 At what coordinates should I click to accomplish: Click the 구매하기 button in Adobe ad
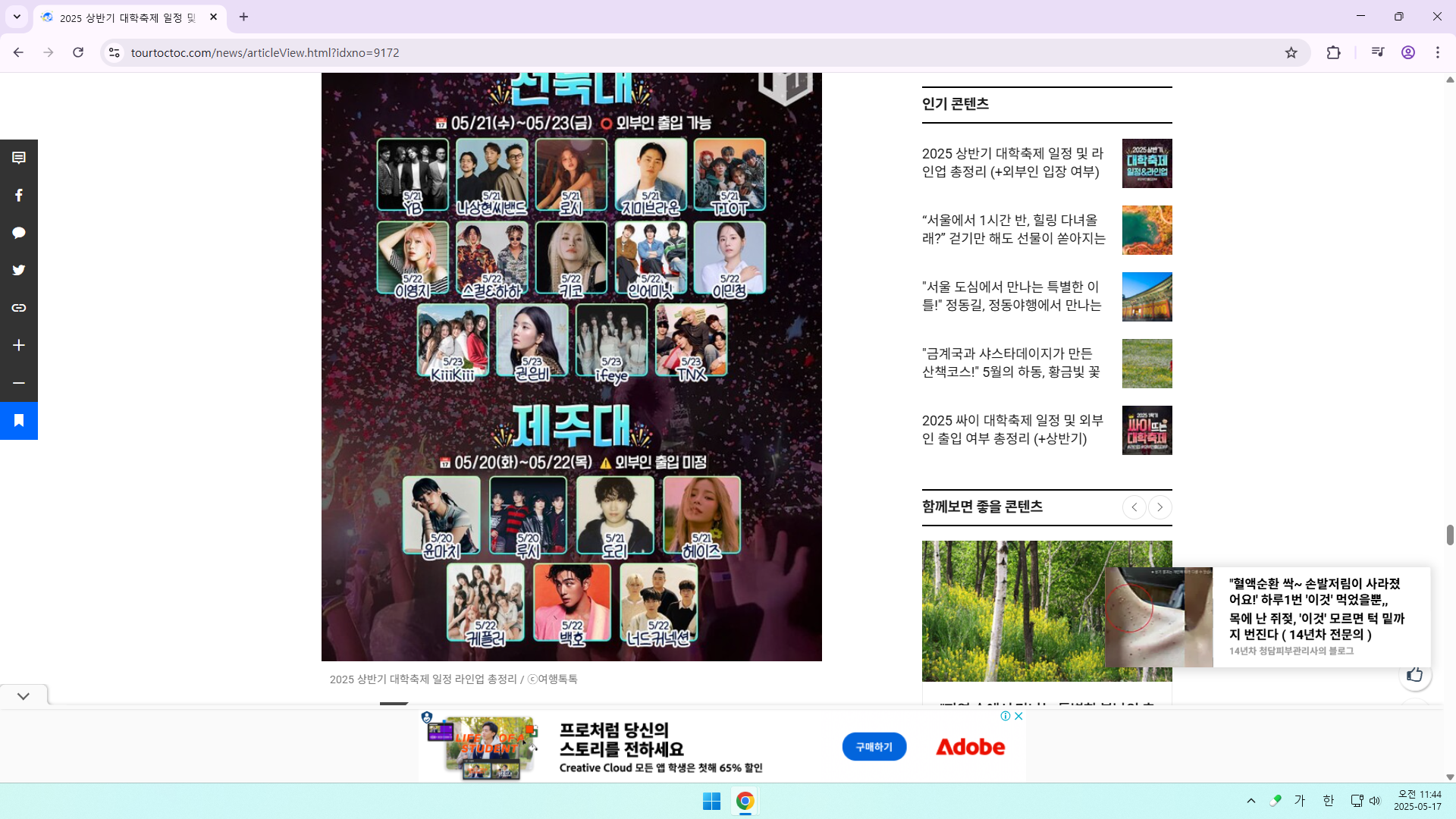point(874,747)
